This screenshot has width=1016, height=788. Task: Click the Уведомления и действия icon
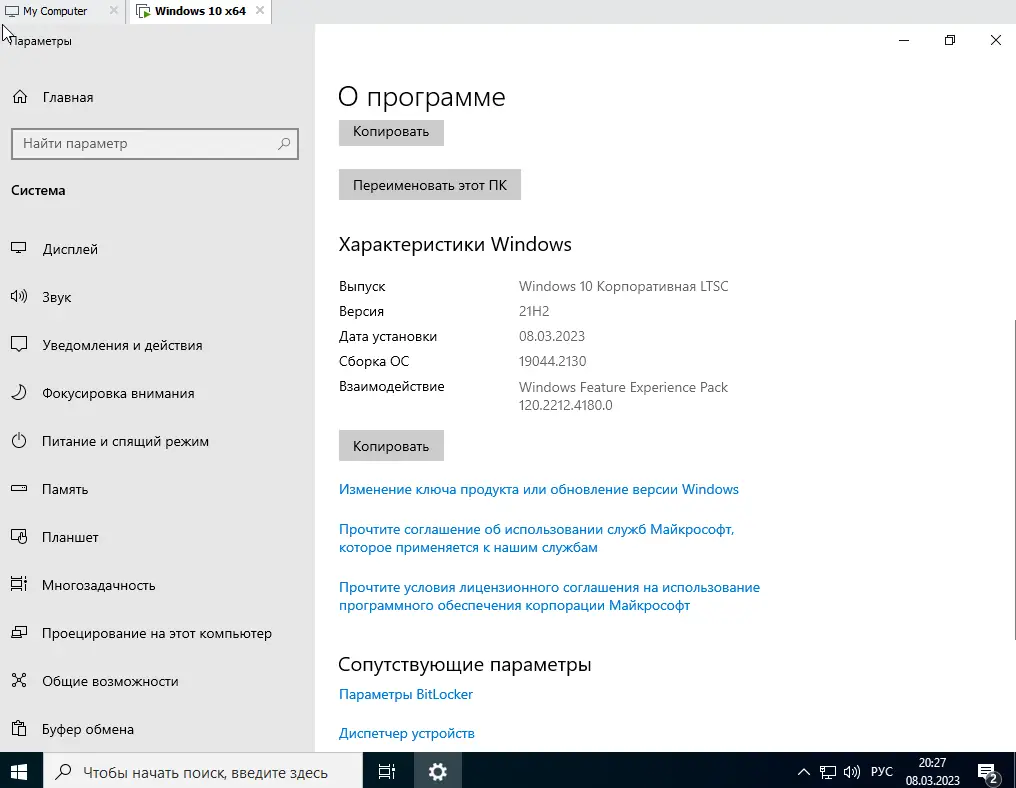pos(19,344)
